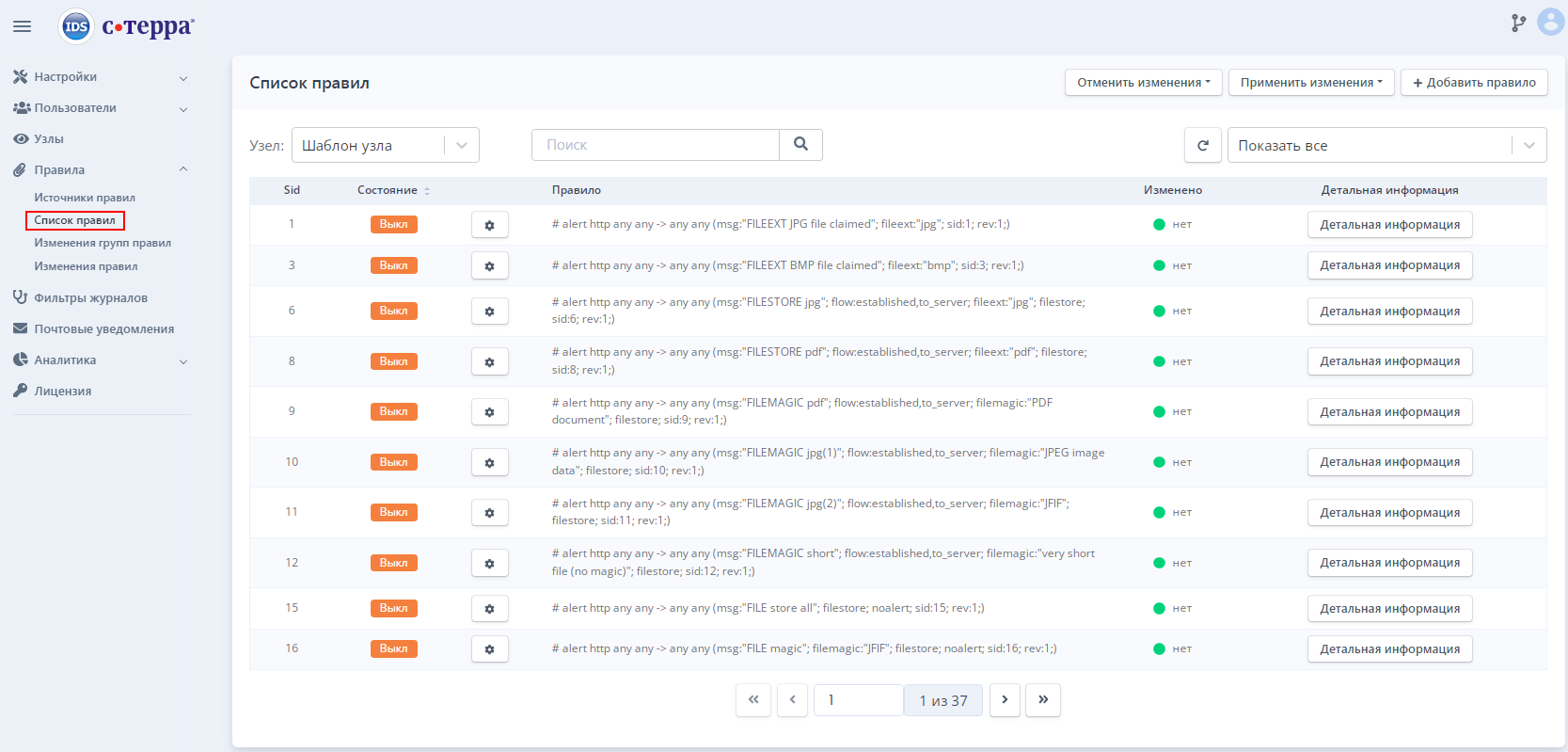Click the Правило column header
1568x752 pixels.
577,190
